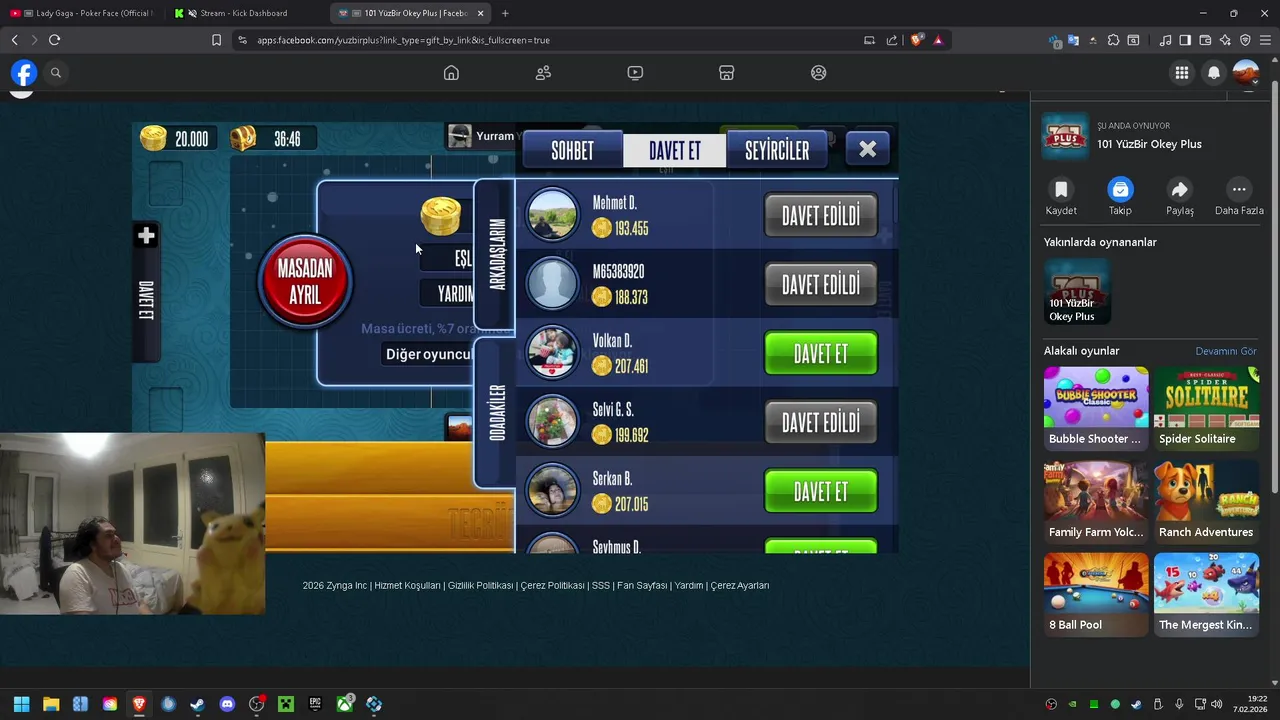This screenshot has height=720, width=1280.
Task: Open the Marketplace icon in header
Action: [x=727, y=73]
